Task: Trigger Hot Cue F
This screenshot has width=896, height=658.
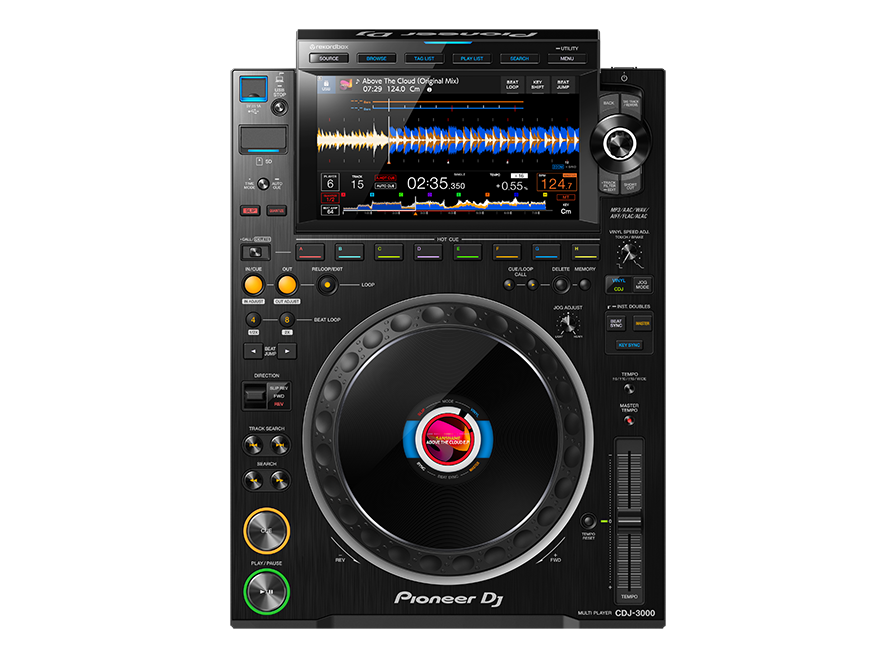Action: (507, 251)
